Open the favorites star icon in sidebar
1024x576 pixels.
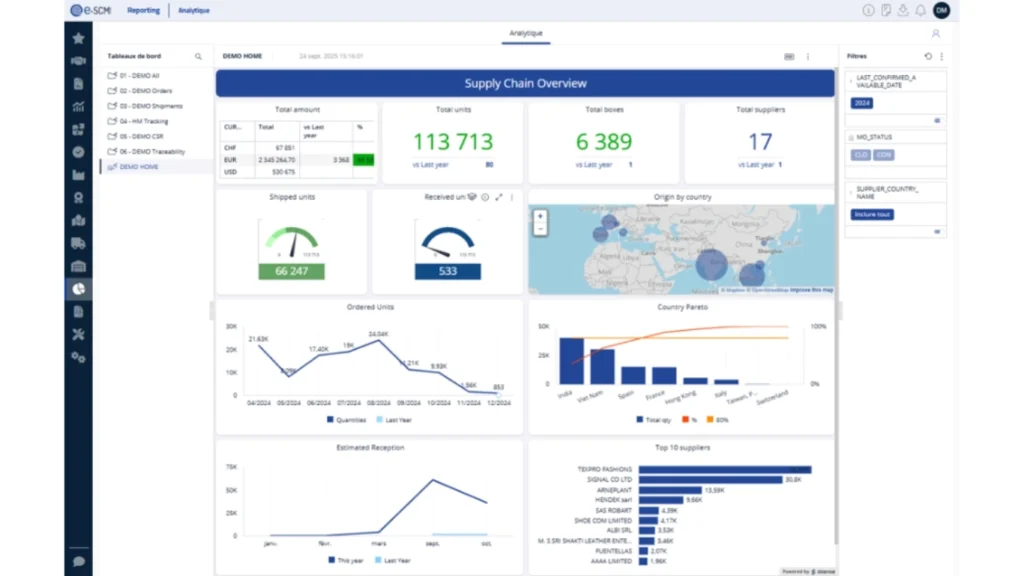tap(78, 39)
